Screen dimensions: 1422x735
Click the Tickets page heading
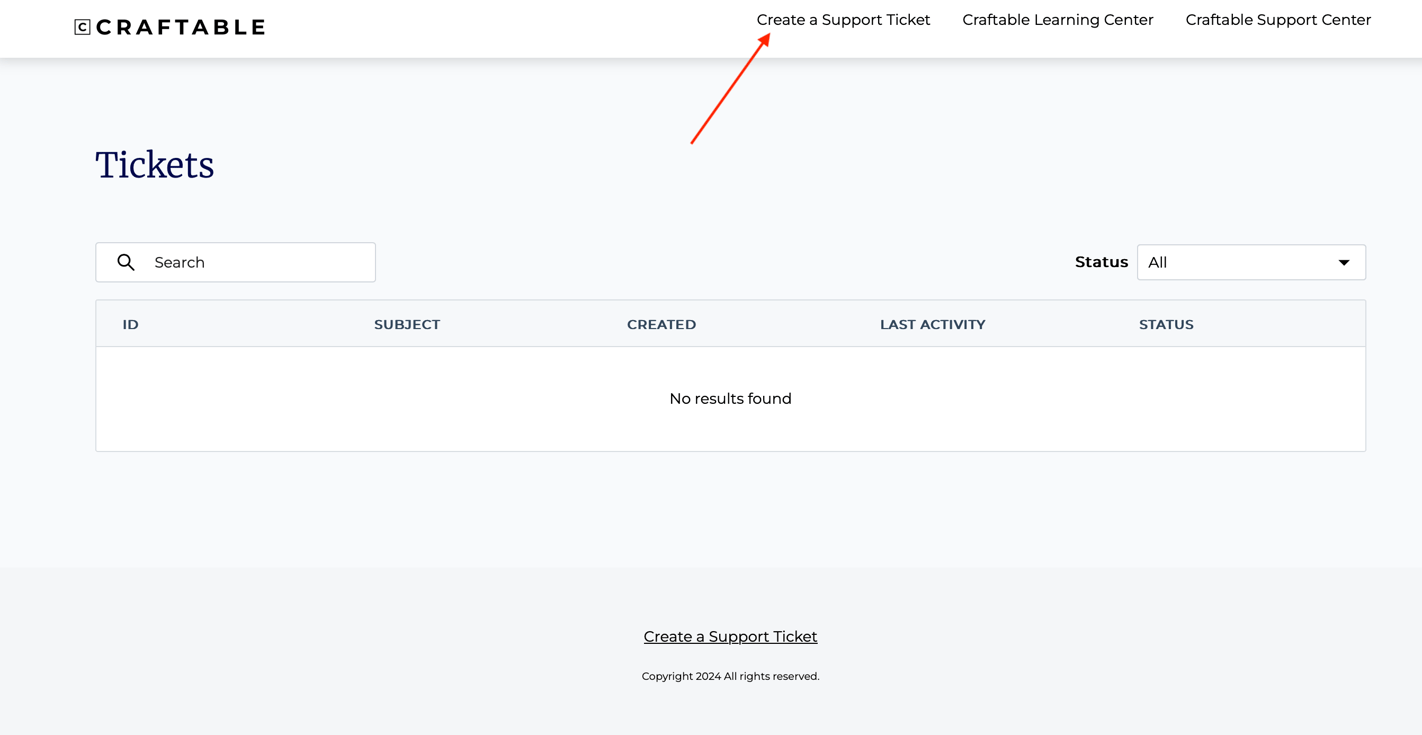(x=155, y=165)
